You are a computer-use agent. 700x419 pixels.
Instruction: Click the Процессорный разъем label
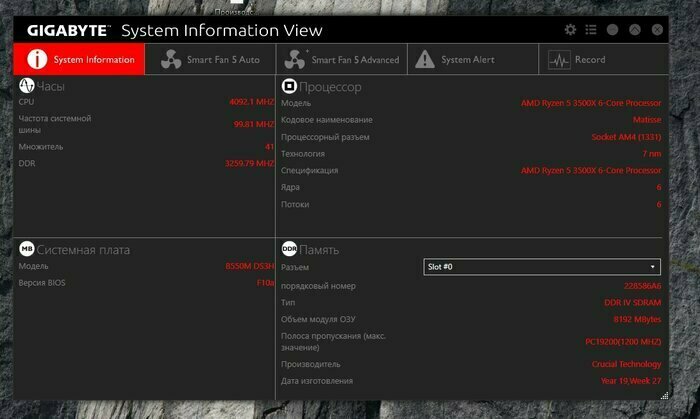click(325, 137)
